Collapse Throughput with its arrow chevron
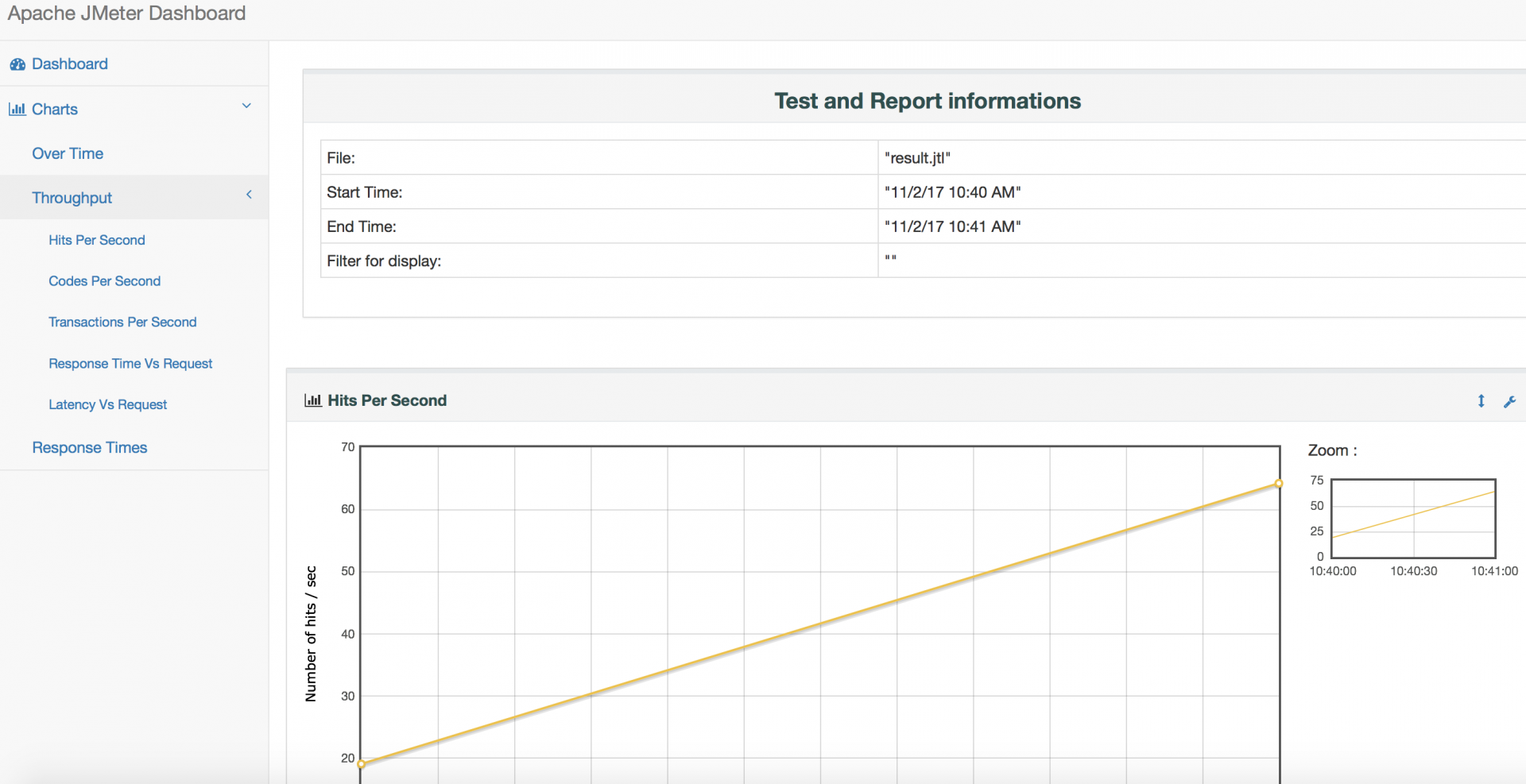1526x784 pixels. pos(249,195)
